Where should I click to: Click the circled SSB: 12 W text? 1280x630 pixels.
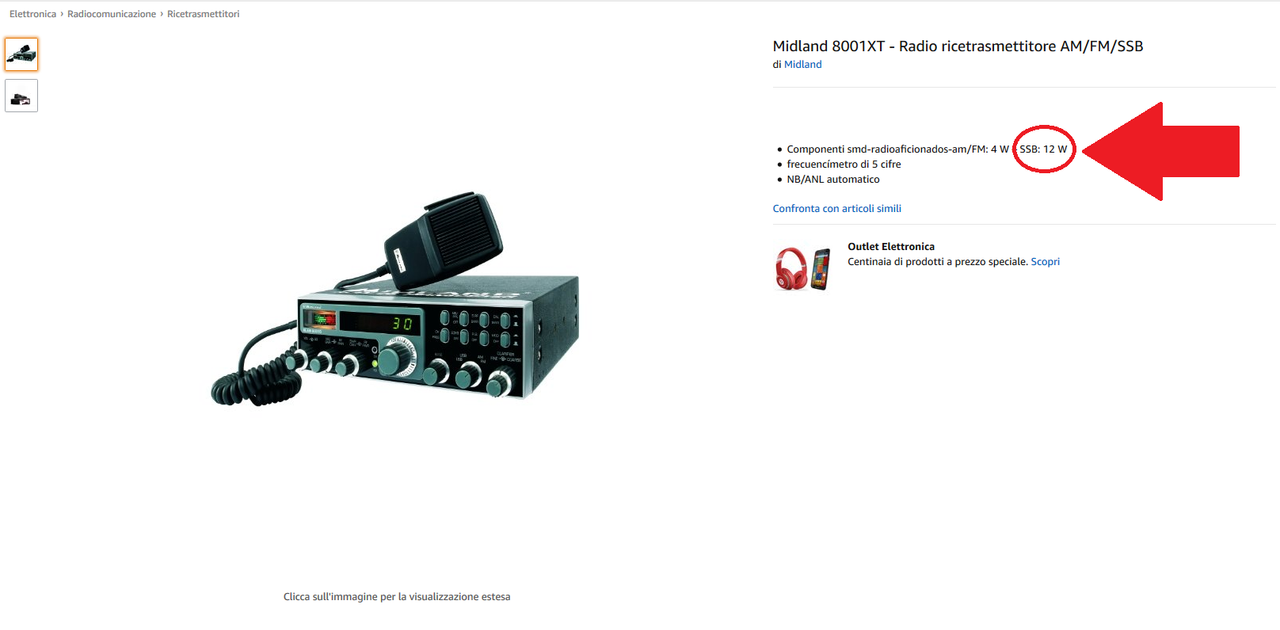[1043, 149]
